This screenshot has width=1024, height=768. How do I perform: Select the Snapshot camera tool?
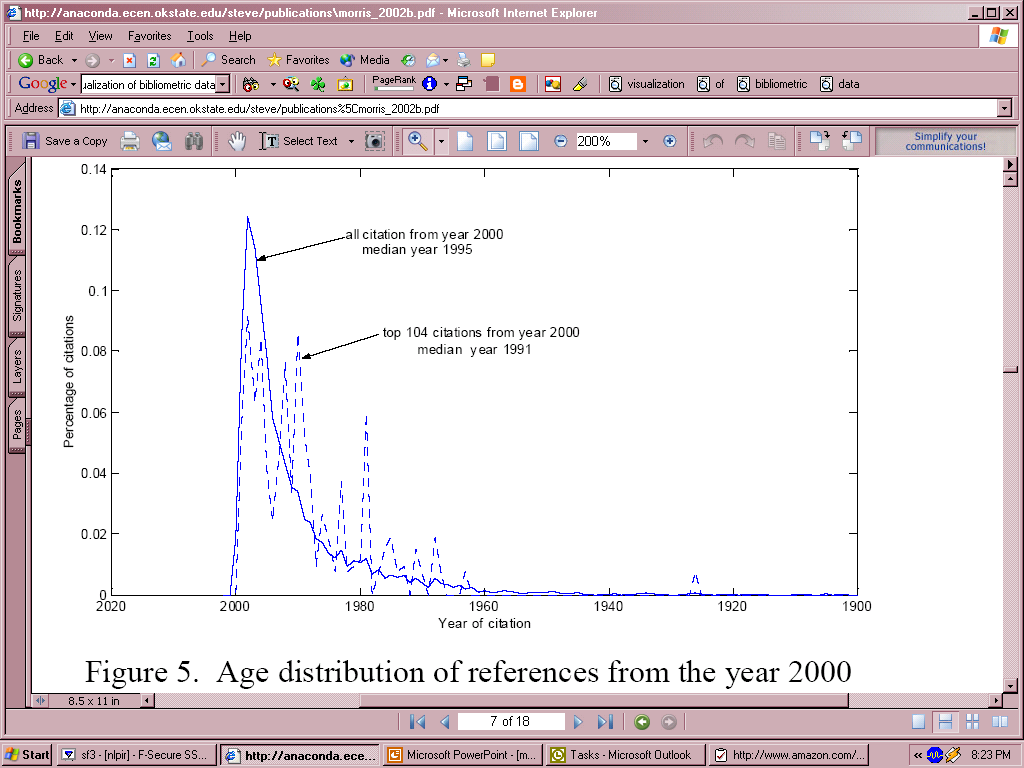(x=375, y=141)
